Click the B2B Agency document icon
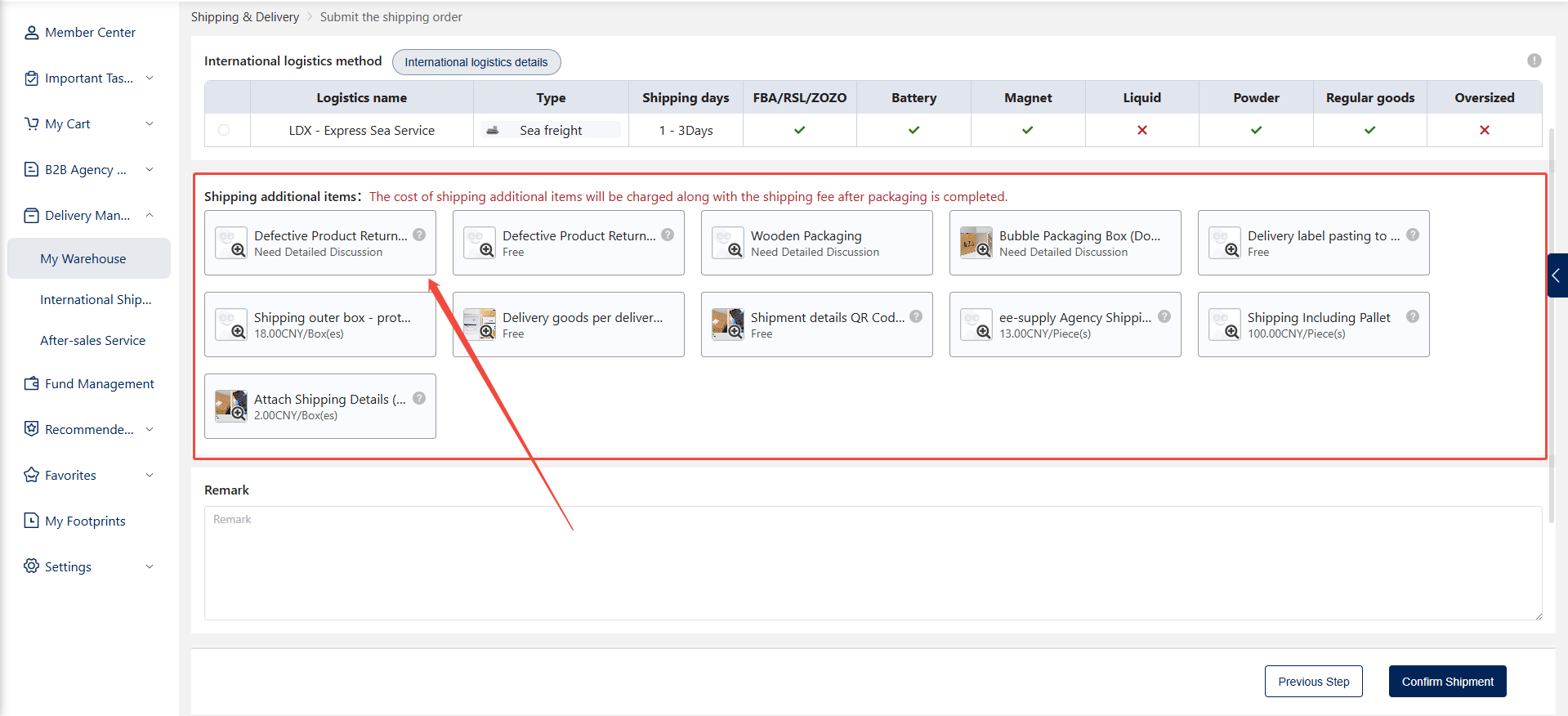 [x=32, y=169]
